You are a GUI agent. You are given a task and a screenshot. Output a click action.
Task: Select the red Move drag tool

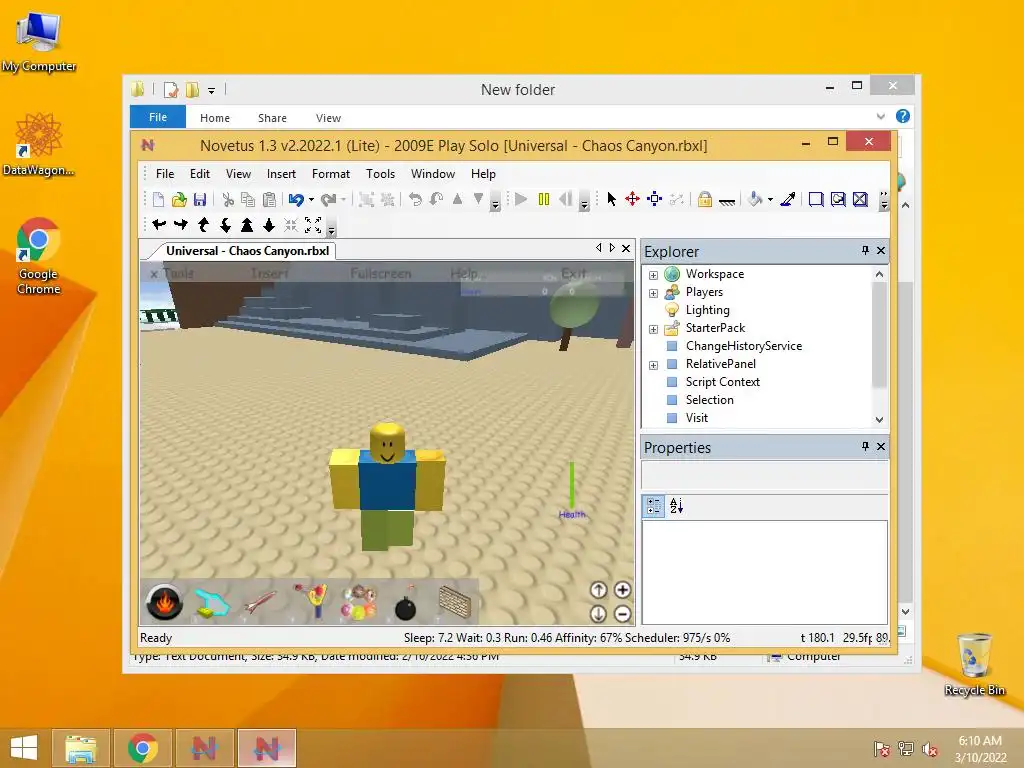tap(632, 199)
